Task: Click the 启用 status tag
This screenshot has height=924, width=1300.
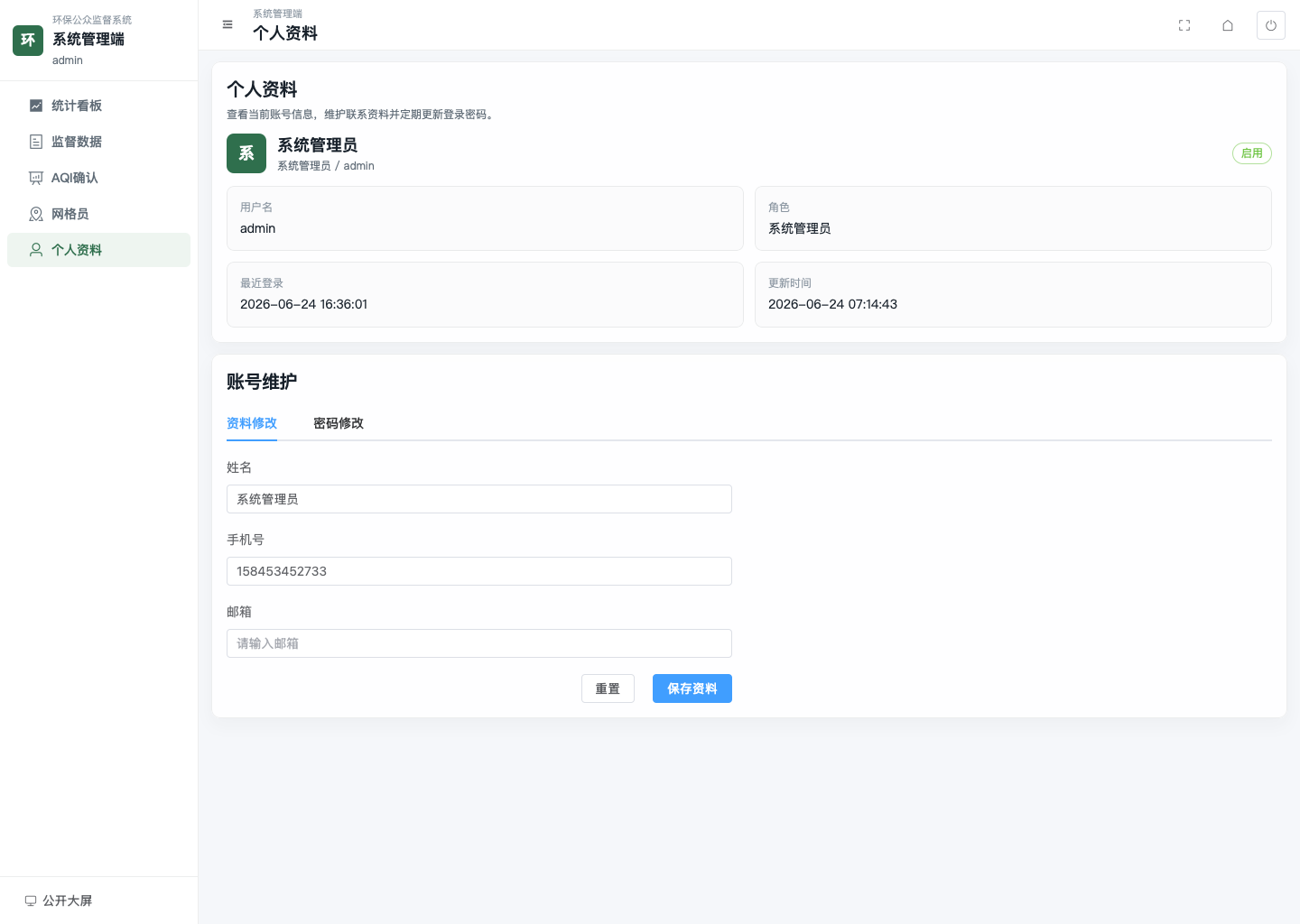Action: pyautogui.click(x=1252, y=153)
